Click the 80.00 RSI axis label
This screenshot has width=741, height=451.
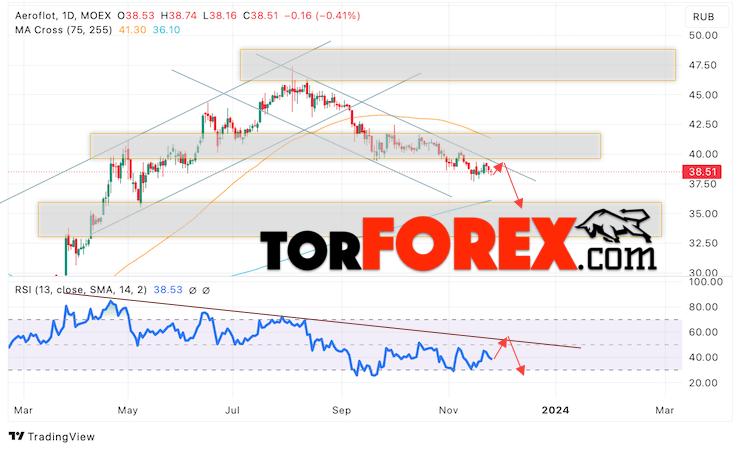(703, 307)
